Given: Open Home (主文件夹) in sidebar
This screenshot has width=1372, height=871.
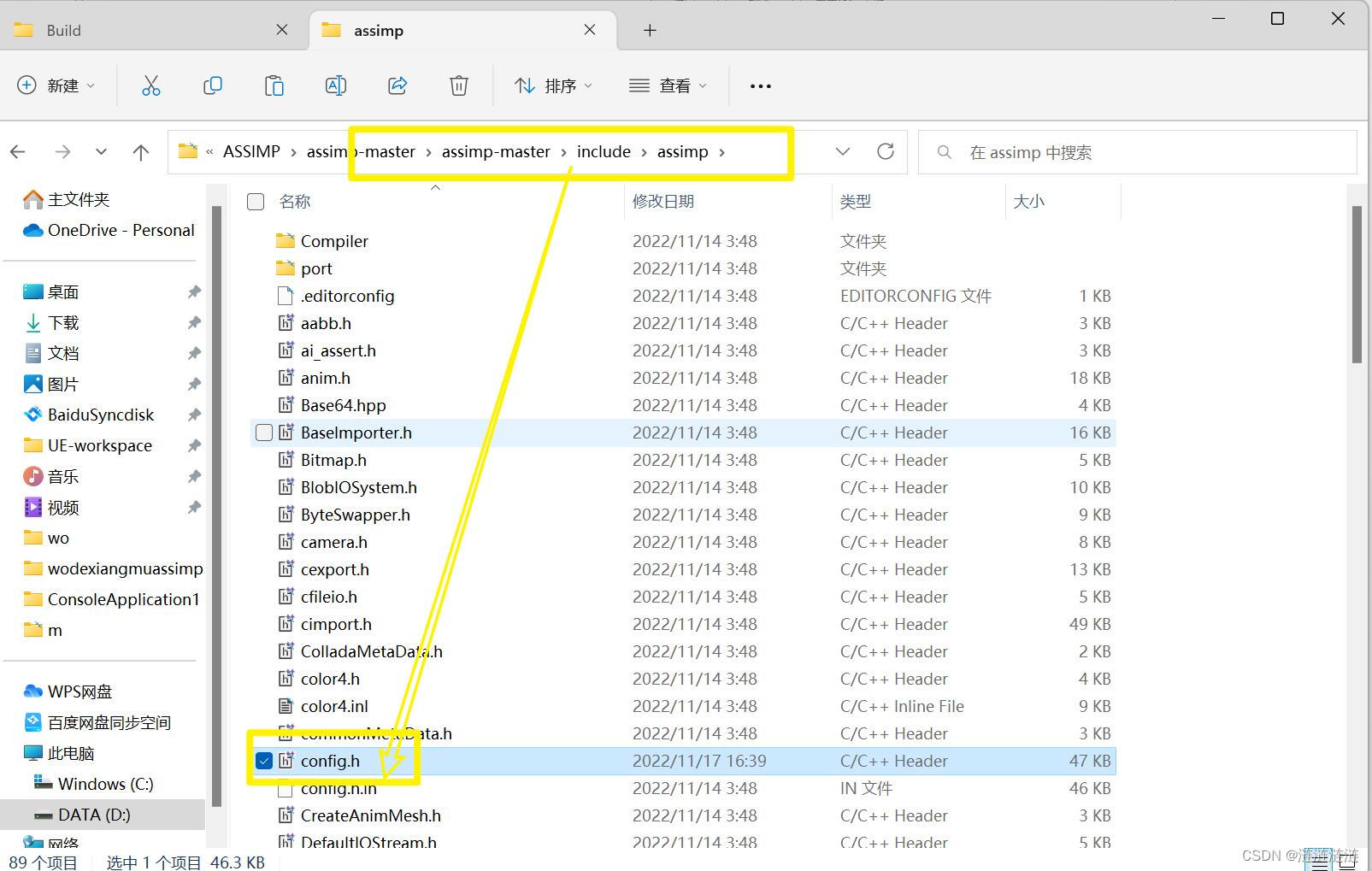Looking at the screenshot, I should click(x=67, y=199).
